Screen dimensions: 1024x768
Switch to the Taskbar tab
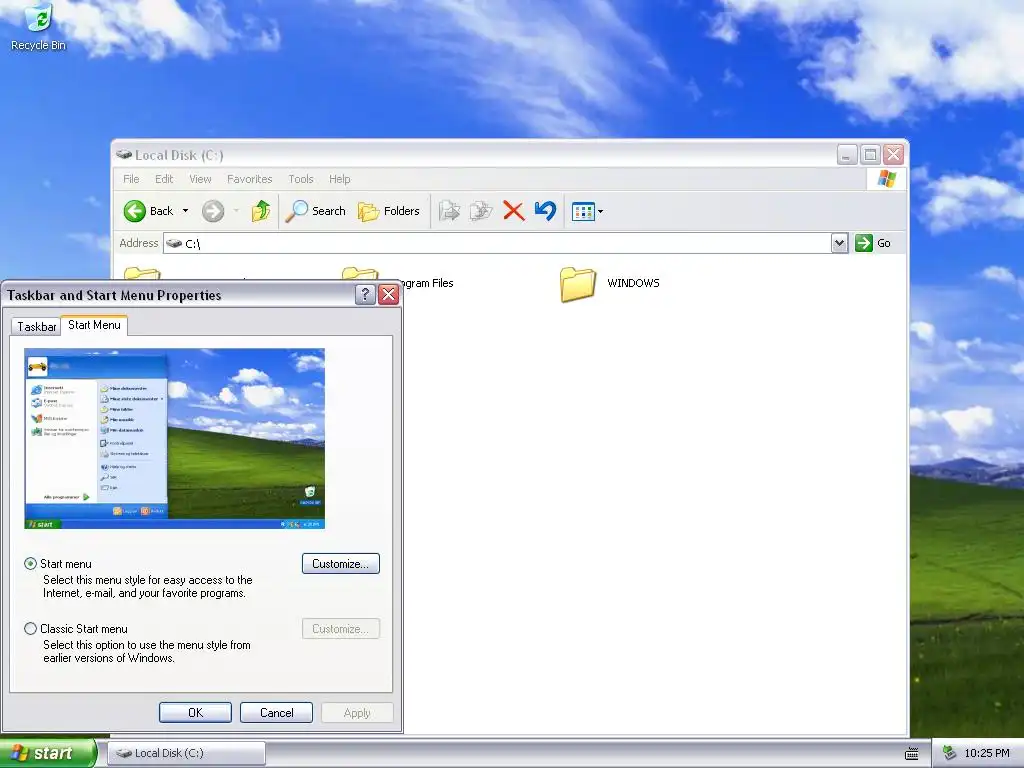[x=37, y=327]
